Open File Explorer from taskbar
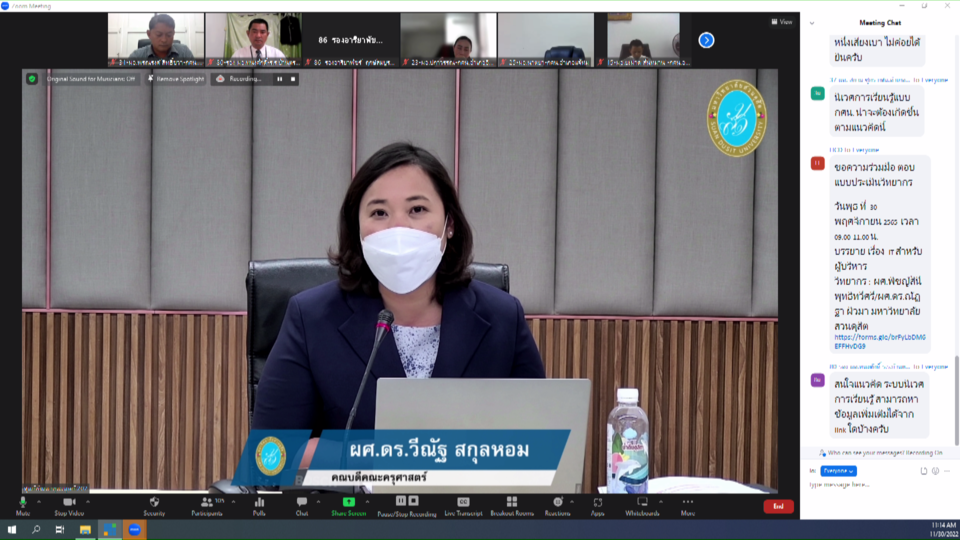The image size is (960, 540). click(x=85, y=530)
